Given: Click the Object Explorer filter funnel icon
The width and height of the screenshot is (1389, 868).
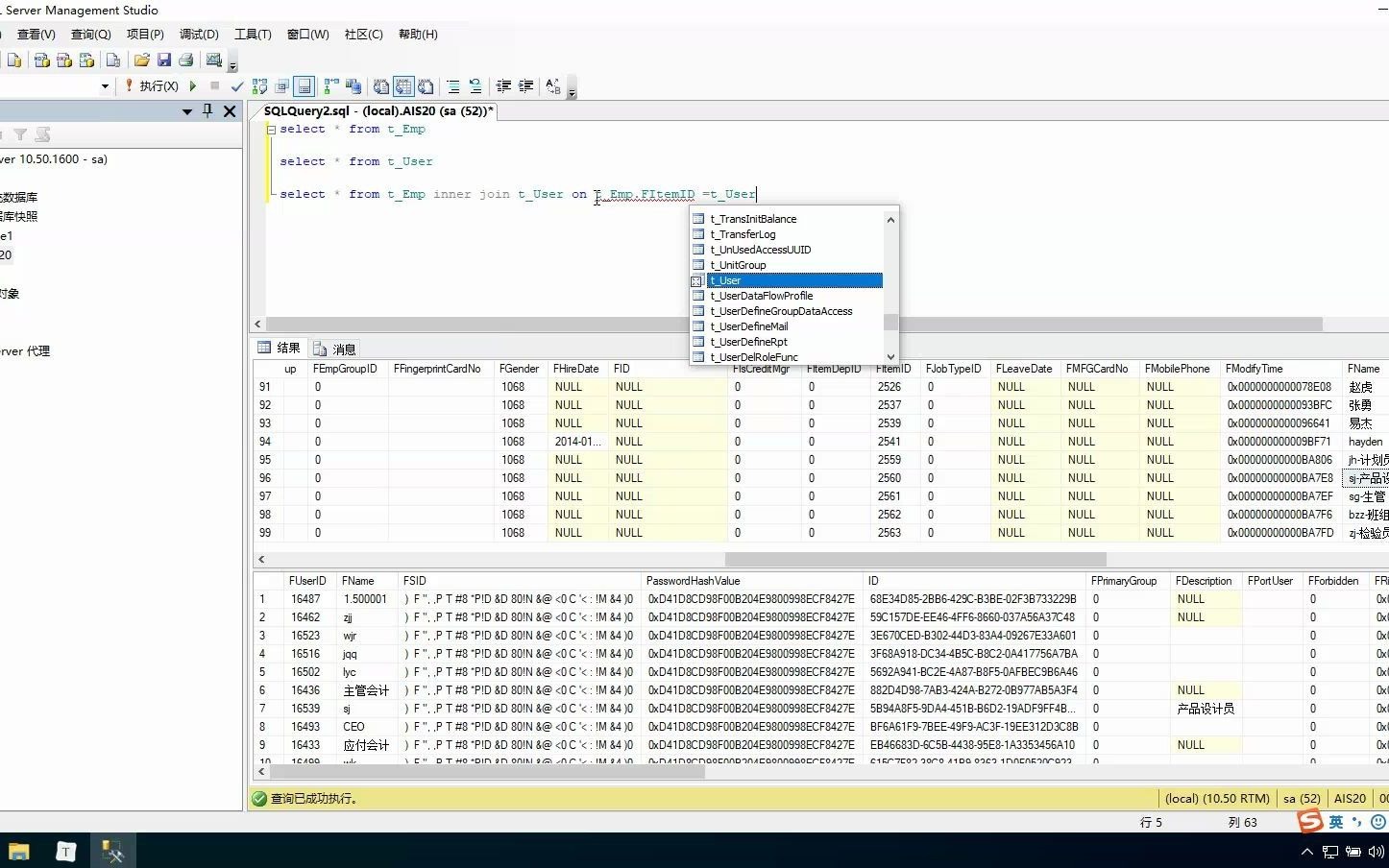Looking at the screenshot, I should 20,134.
